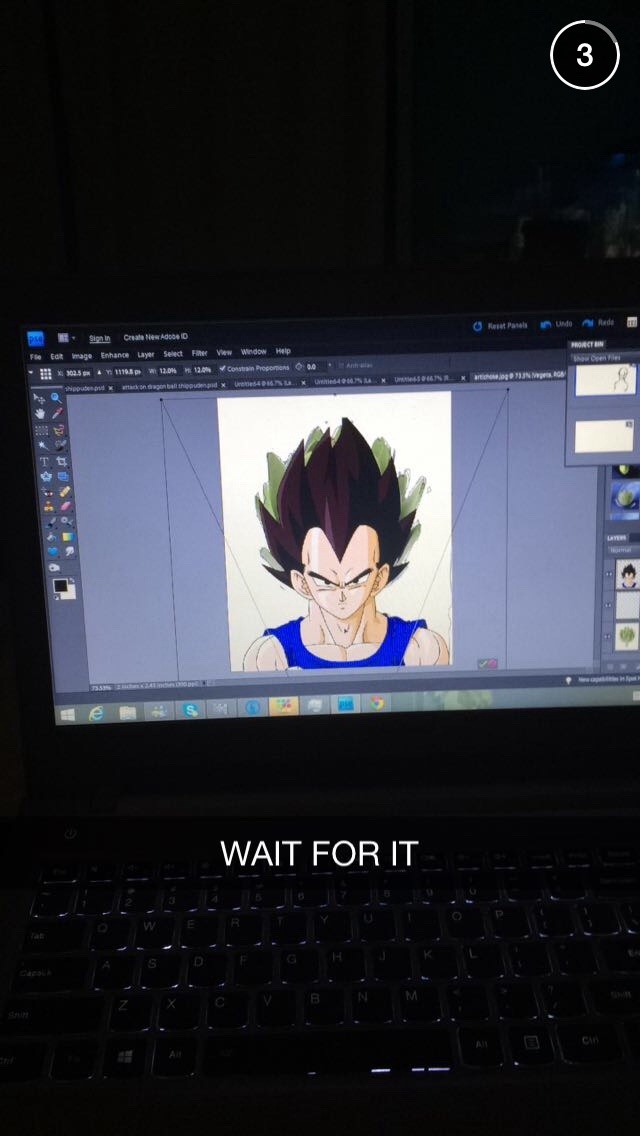Activate the Crop tool
This screenshot has height=1136, width=640.
click(x=61, y=462)
